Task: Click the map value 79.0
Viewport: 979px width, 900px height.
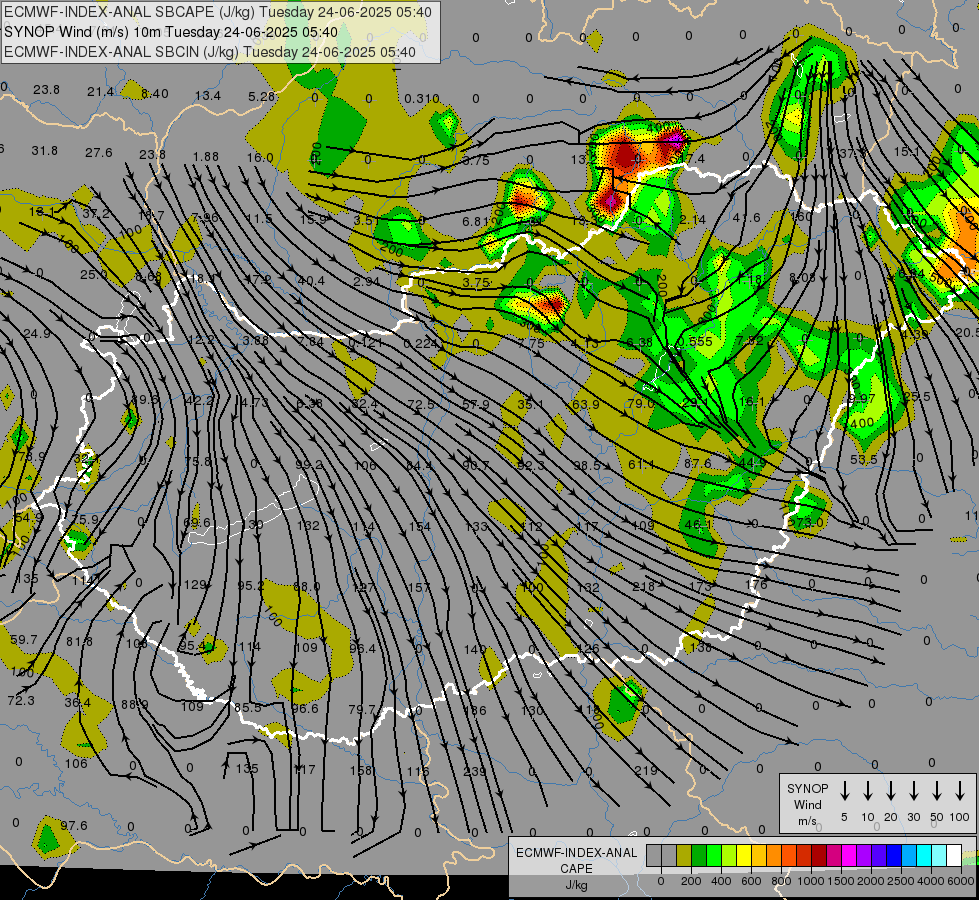Action: [641, 403]
